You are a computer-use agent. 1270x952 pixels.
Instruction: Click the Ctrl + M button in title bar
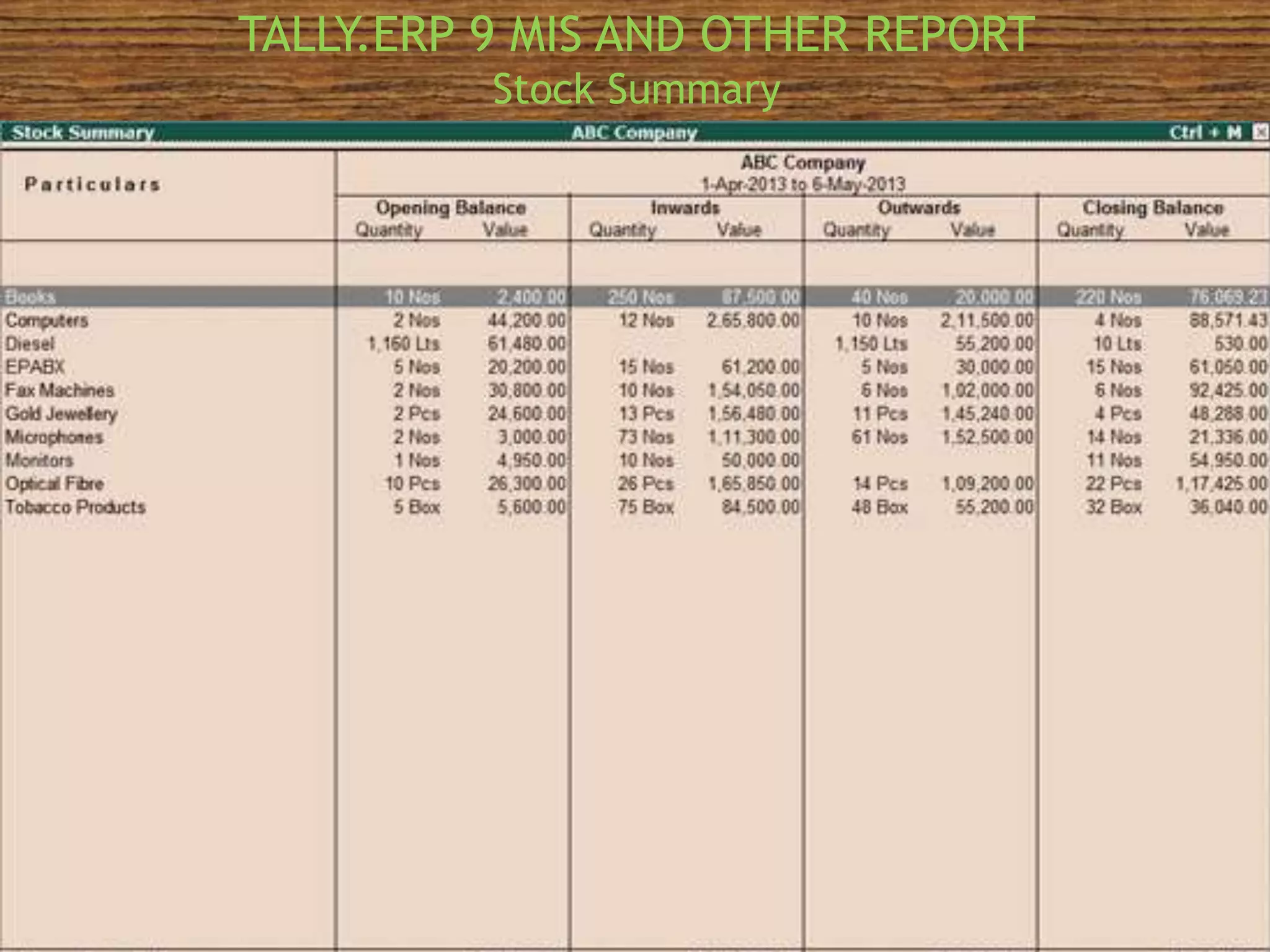[x=1205, y=132]
